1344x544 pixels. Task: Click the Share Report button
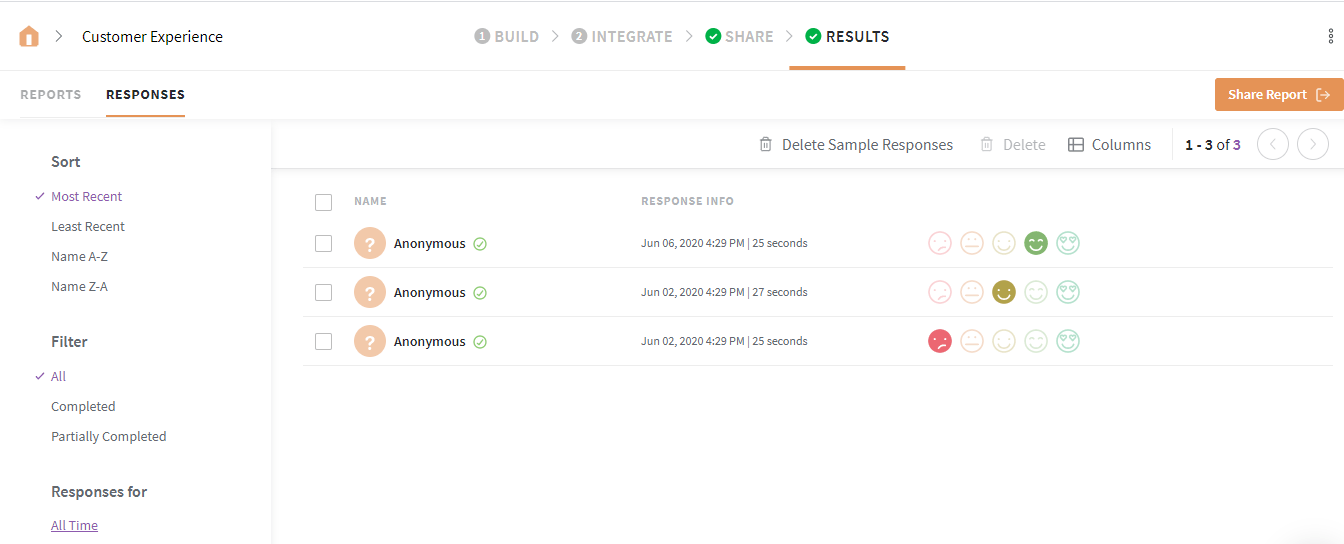coord(1278,95)
